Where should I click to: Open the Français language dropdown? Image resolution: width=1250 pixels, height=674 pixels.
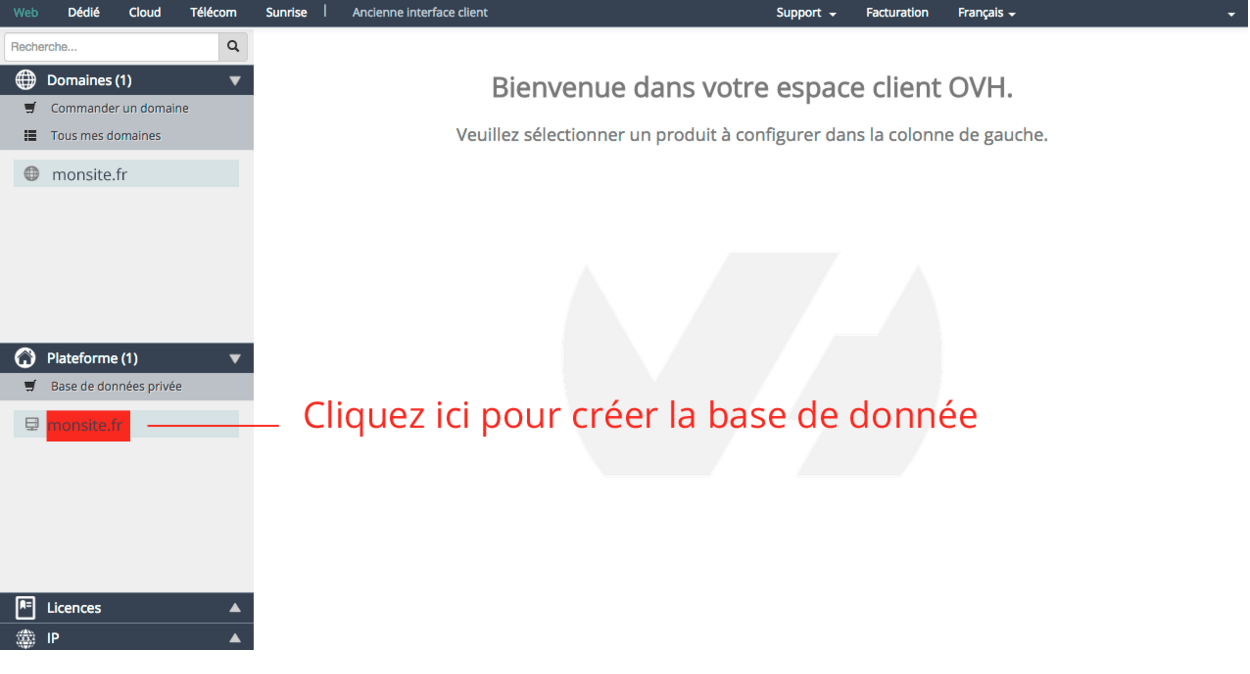pyautogui.click(x=987, y=13)
